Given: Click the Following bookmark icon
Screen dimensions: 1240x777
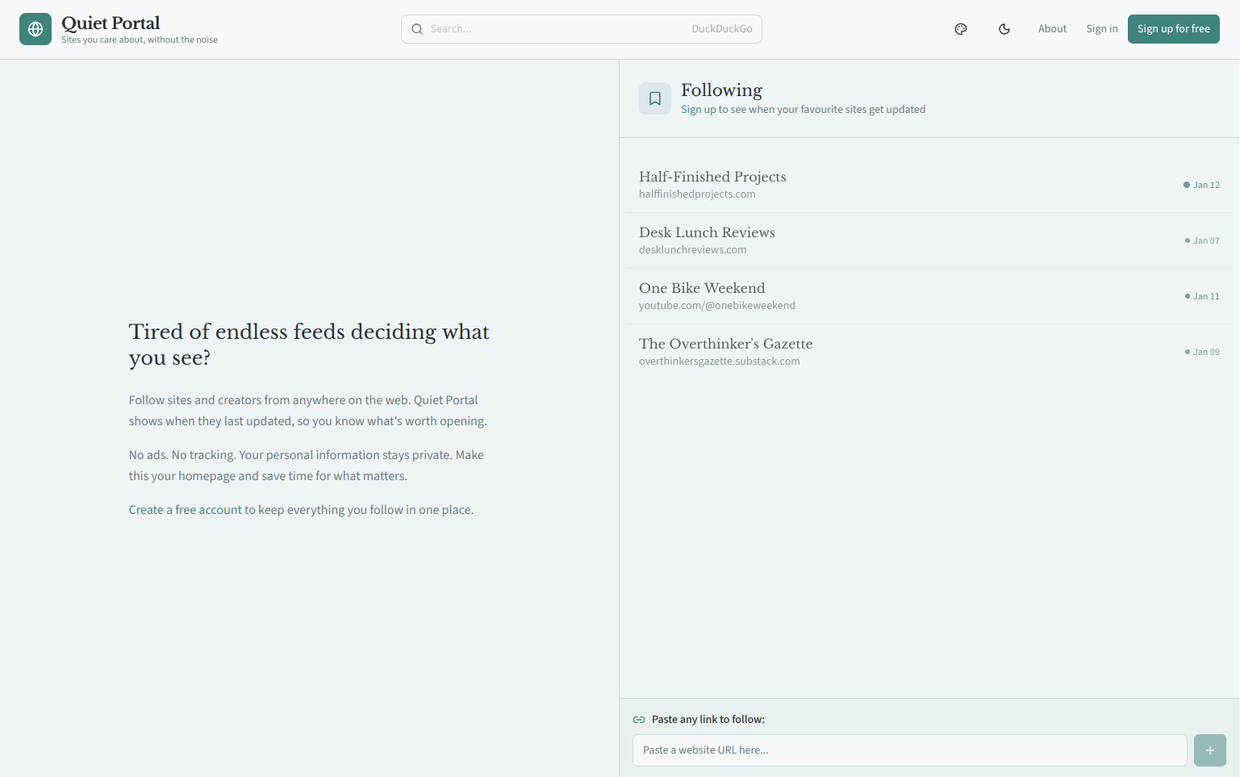Looking at the screenshot, I should coord(655,98).
